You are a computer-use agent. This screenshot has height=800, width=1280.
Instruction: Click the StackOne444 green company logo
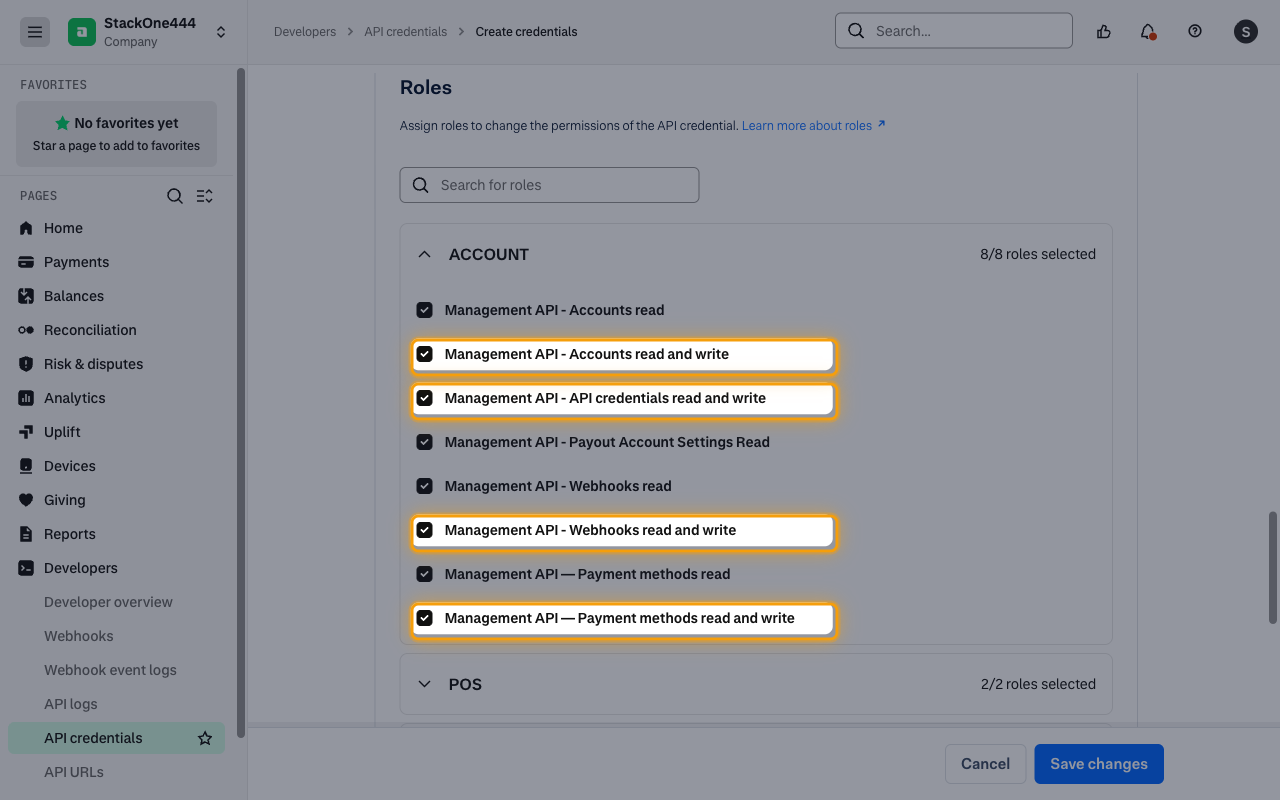(x=82, y=32)
